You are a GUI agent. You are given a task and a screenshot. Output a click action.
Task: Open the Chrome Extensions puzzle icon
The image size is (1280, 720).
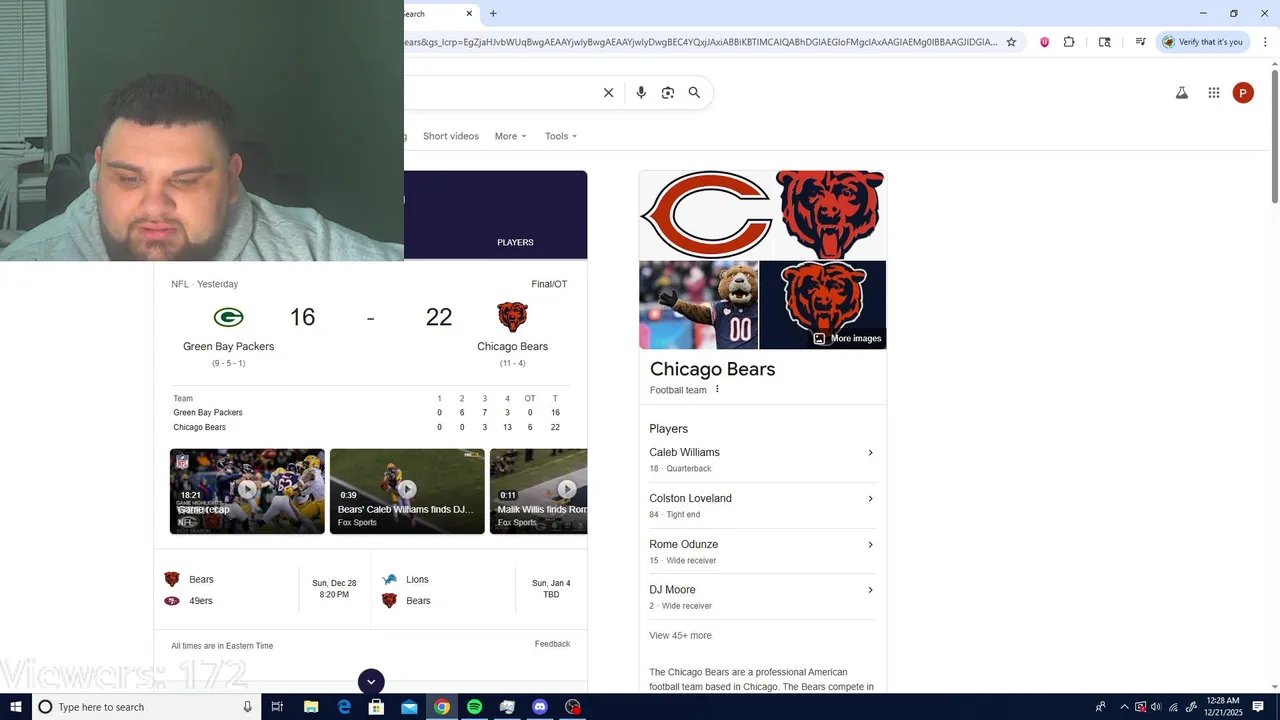[x=1069, y=42]
